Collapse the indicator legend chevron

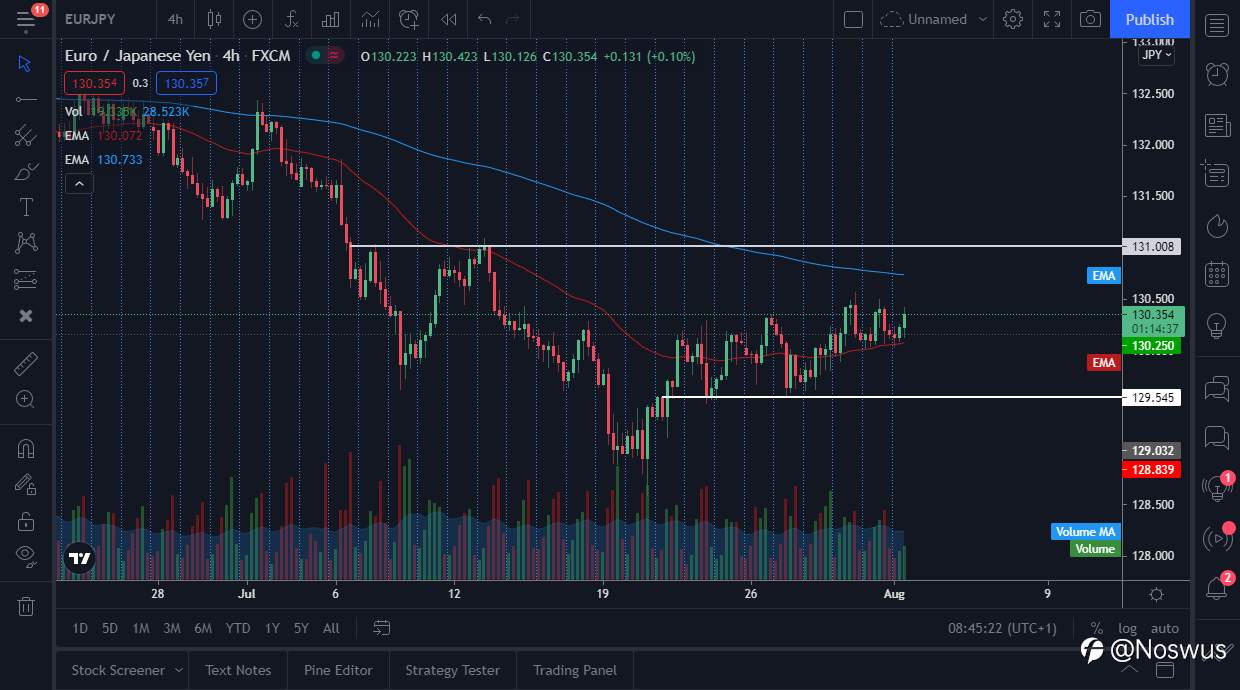(79, 183)
